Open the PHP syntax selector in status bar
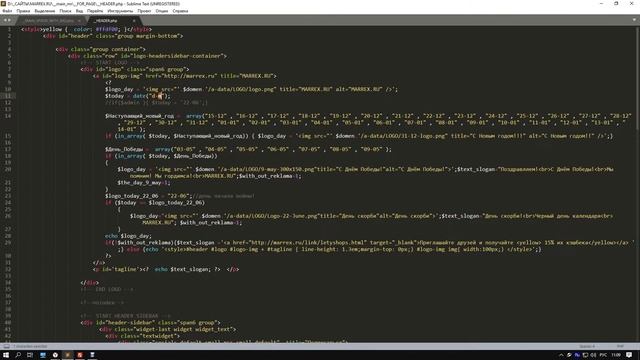Image resolution: width=640 pixels, height=360 pixels. point(620,346)
